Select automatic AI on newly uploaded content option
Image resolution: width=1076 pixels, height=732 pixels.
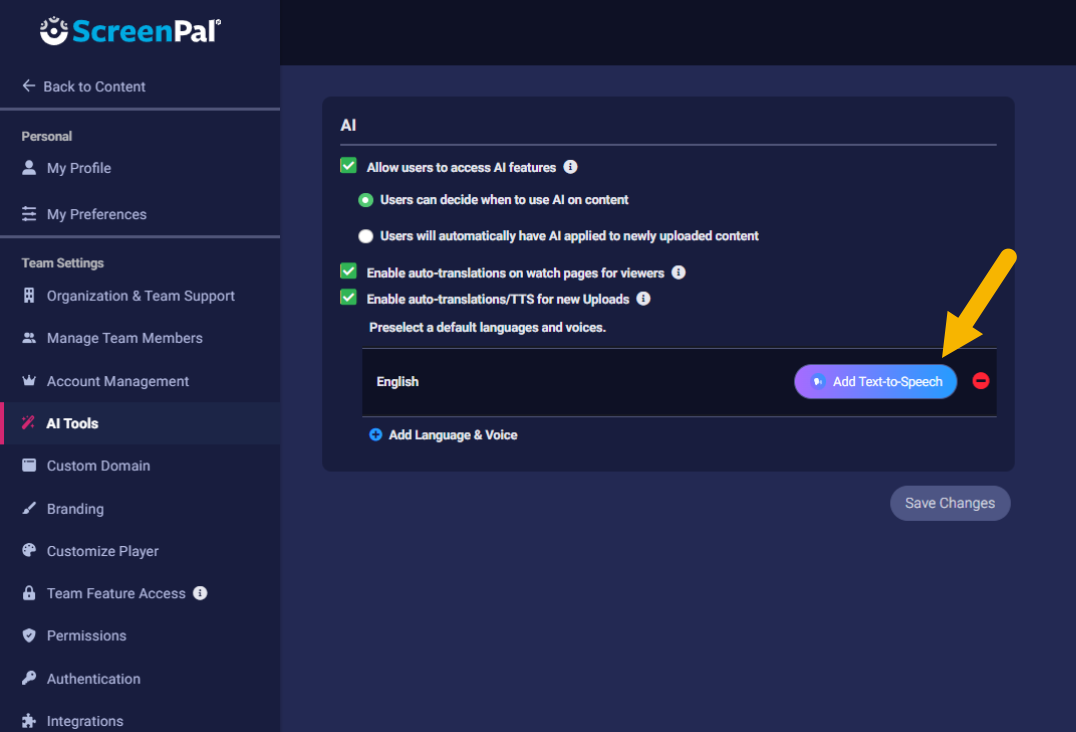click(x=366, y=236)
